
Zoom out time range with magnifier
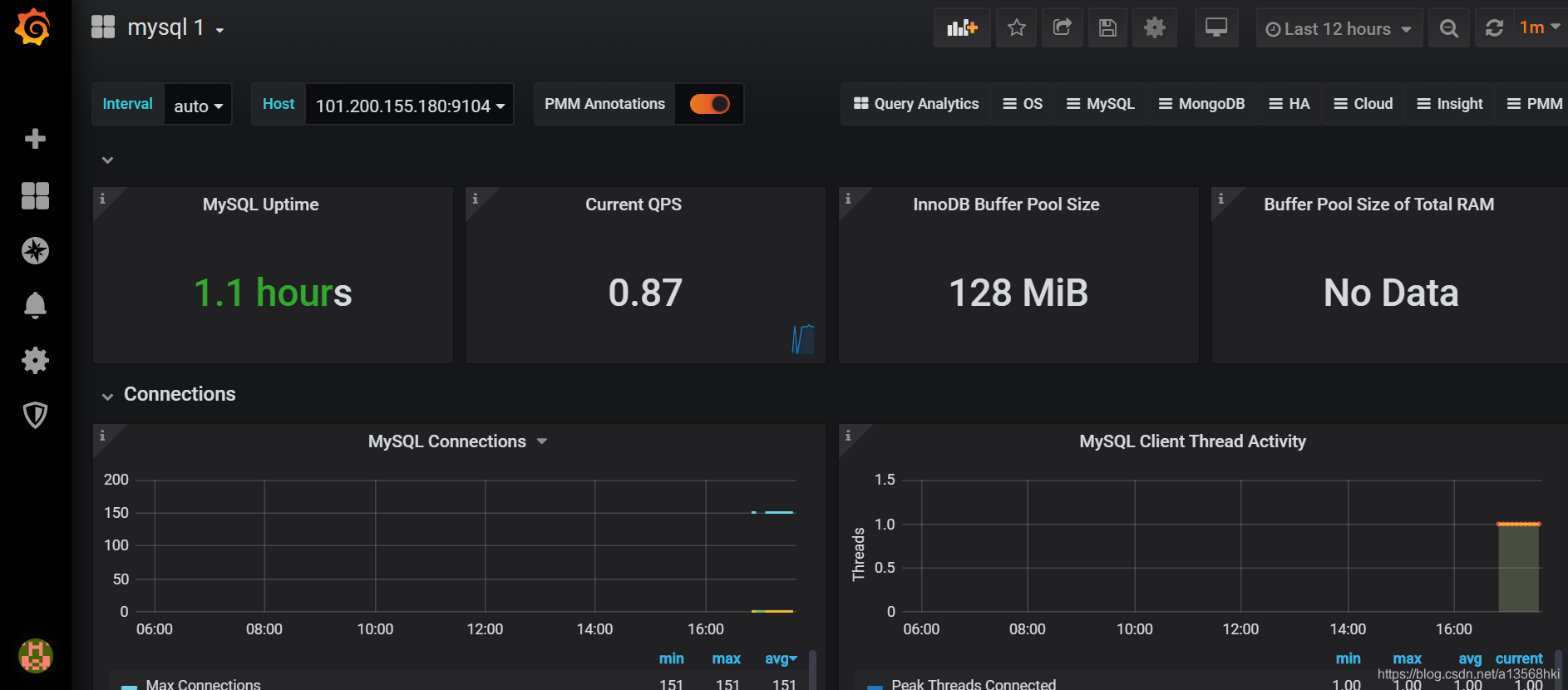coord(1448,28)
